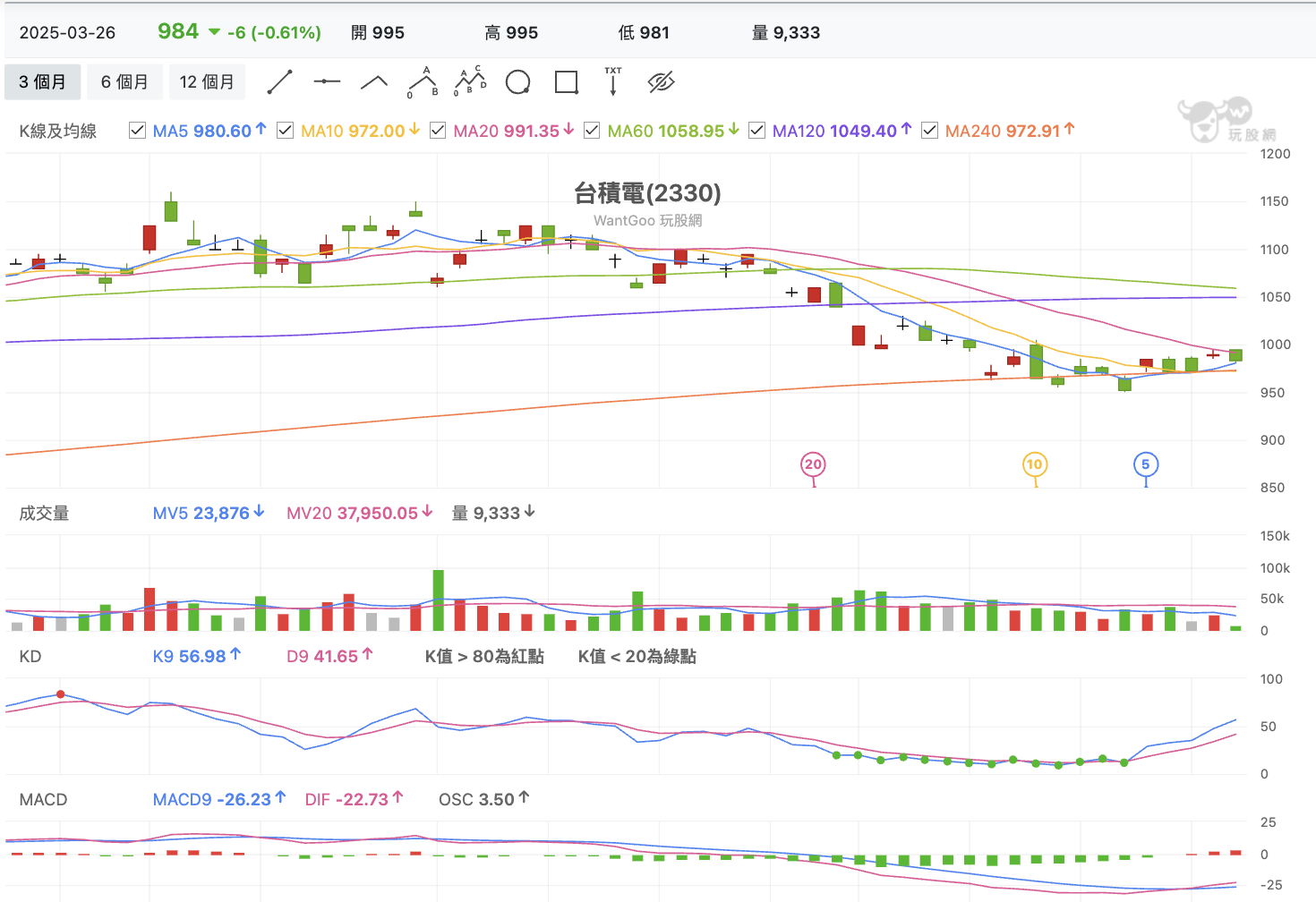Viewport: 1316px width, 902px height.
Task: Disable the MA240 moving average checkbox
Action: [930, 131]
